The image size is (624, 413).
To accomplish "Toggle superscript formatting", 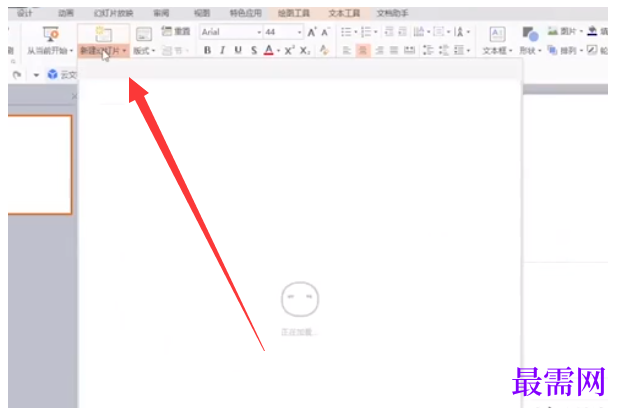I will coord(289,51).
